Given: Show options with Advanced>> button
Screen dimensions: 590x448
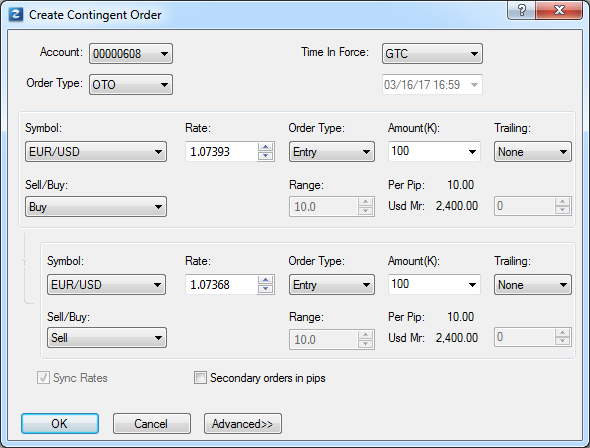Looking at the screenshot, I should coord(243,424).
